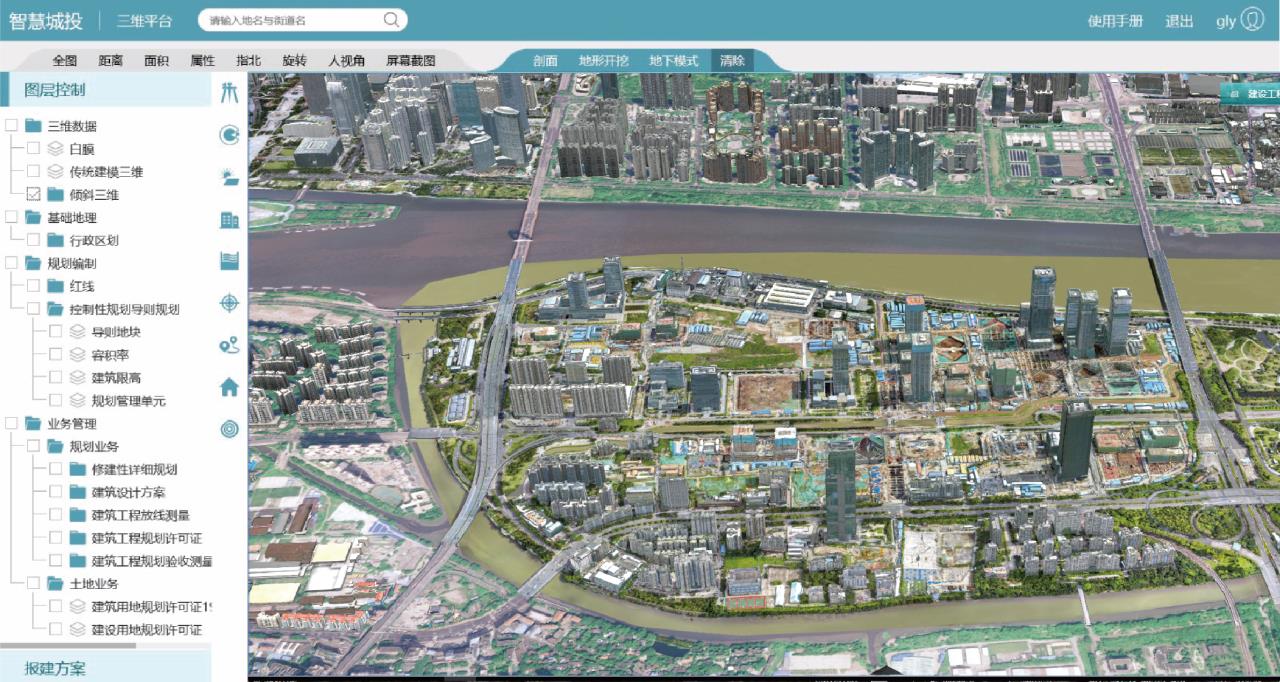Switch to the 地下模式 tab
1280x682 pixels.
673,61
